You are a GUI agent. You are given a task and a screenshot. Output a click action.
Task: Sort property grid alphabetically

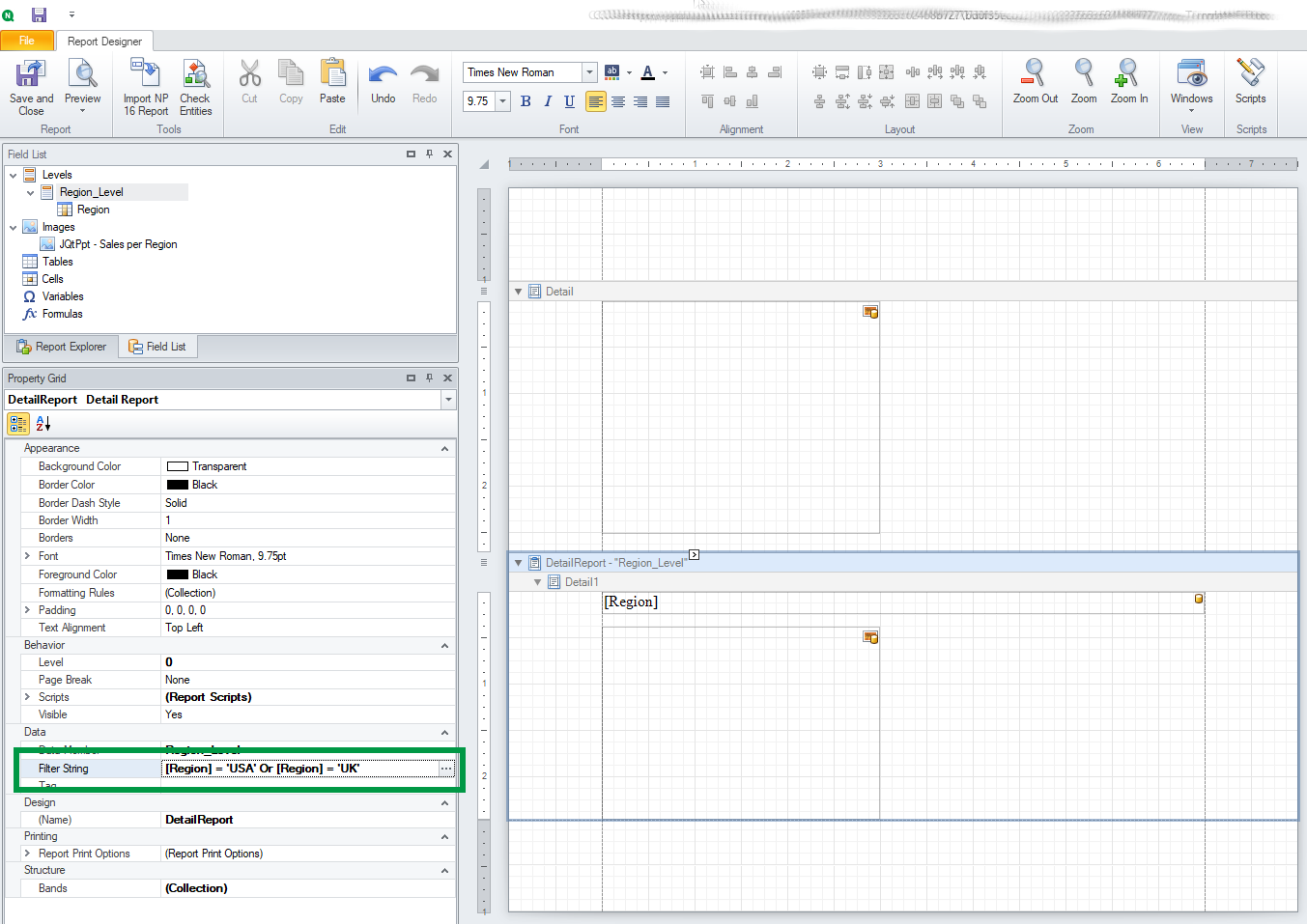pyautogui.click(x=43, y=423)
